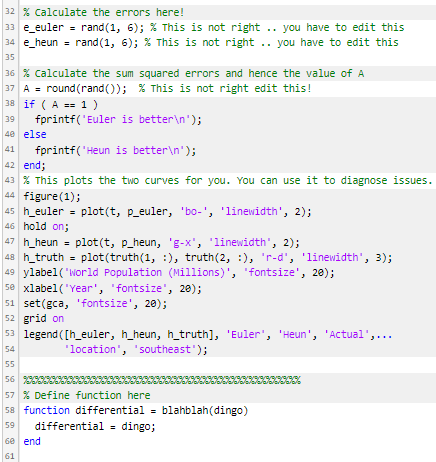Screen dimensions: 436x462
Task: Click the 'Define function here' comment
Action: pos(87,395)
